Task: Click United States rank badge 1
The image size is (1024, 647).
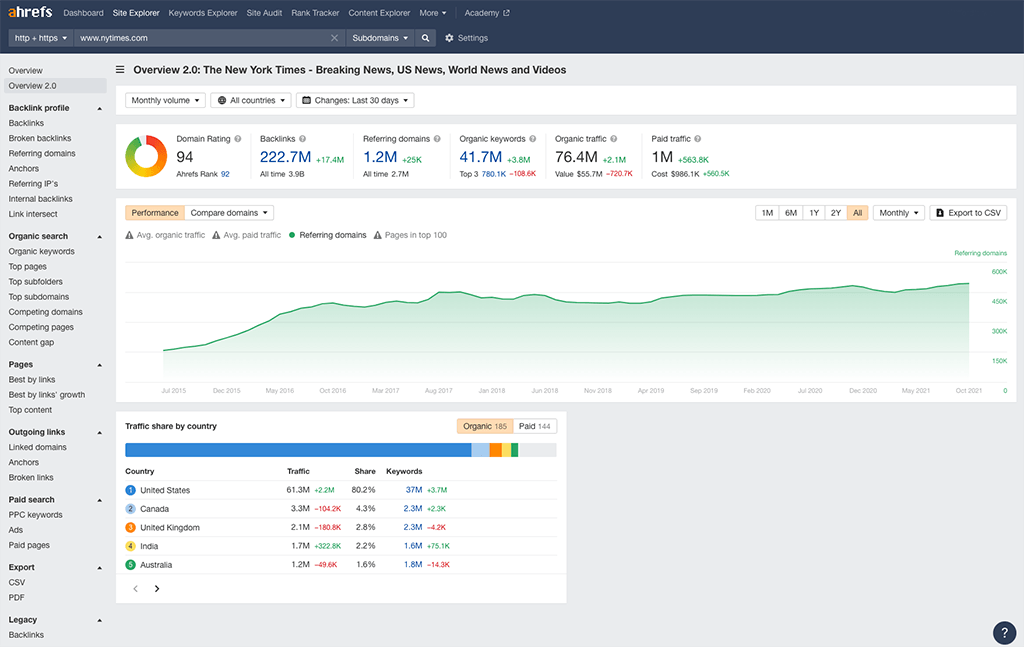Action: click(x=130, y=490)
